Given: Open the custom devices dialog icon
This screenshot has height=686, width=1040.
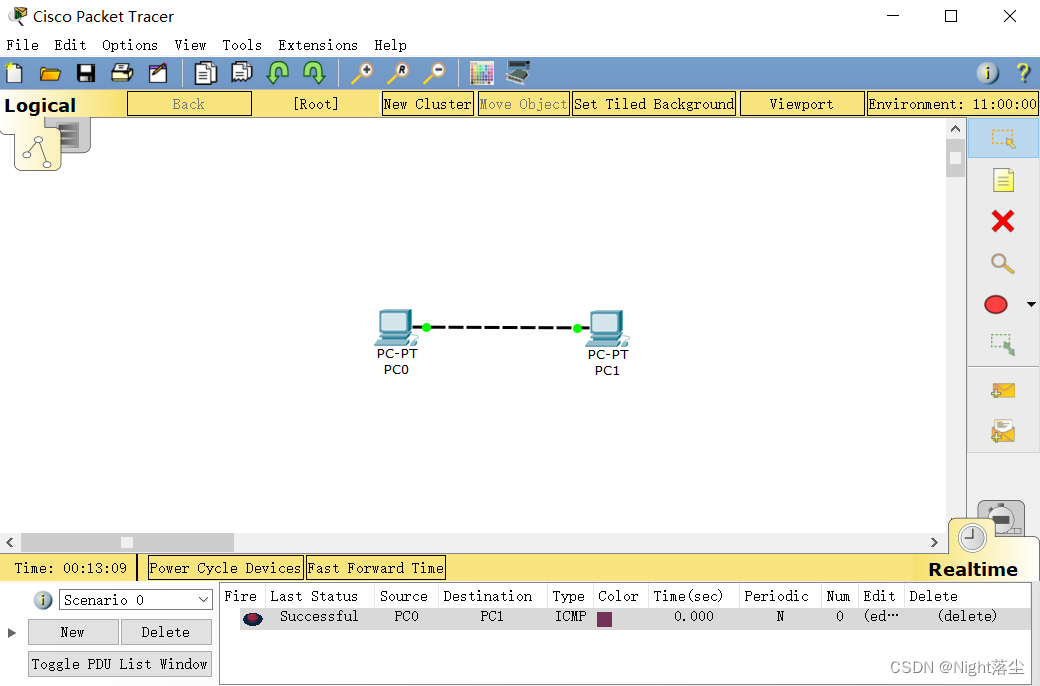Looking at the screenshot, I should (518, 72).
